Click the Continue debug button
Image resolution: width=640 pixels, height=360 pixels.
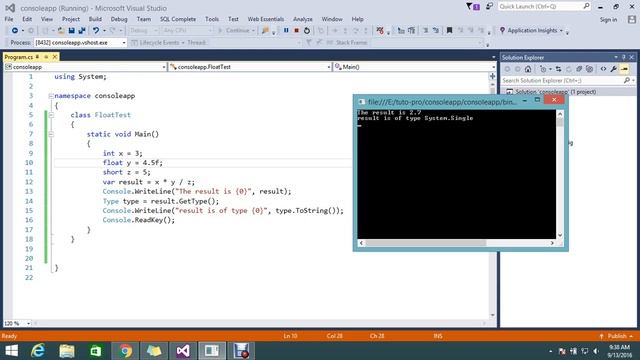(x=235, y=31)
